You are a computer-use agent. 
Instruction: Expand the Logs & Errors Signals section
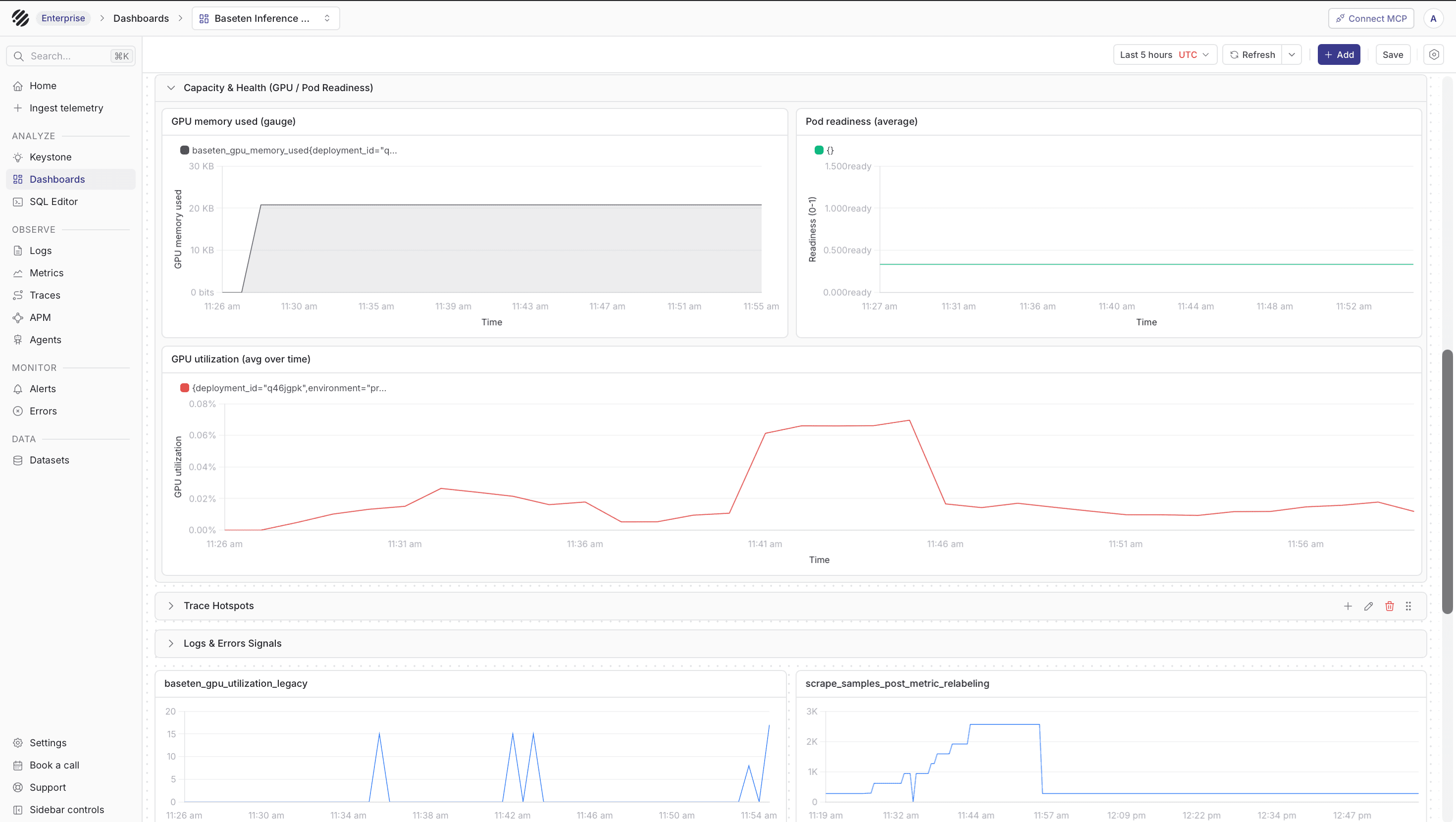171,644
